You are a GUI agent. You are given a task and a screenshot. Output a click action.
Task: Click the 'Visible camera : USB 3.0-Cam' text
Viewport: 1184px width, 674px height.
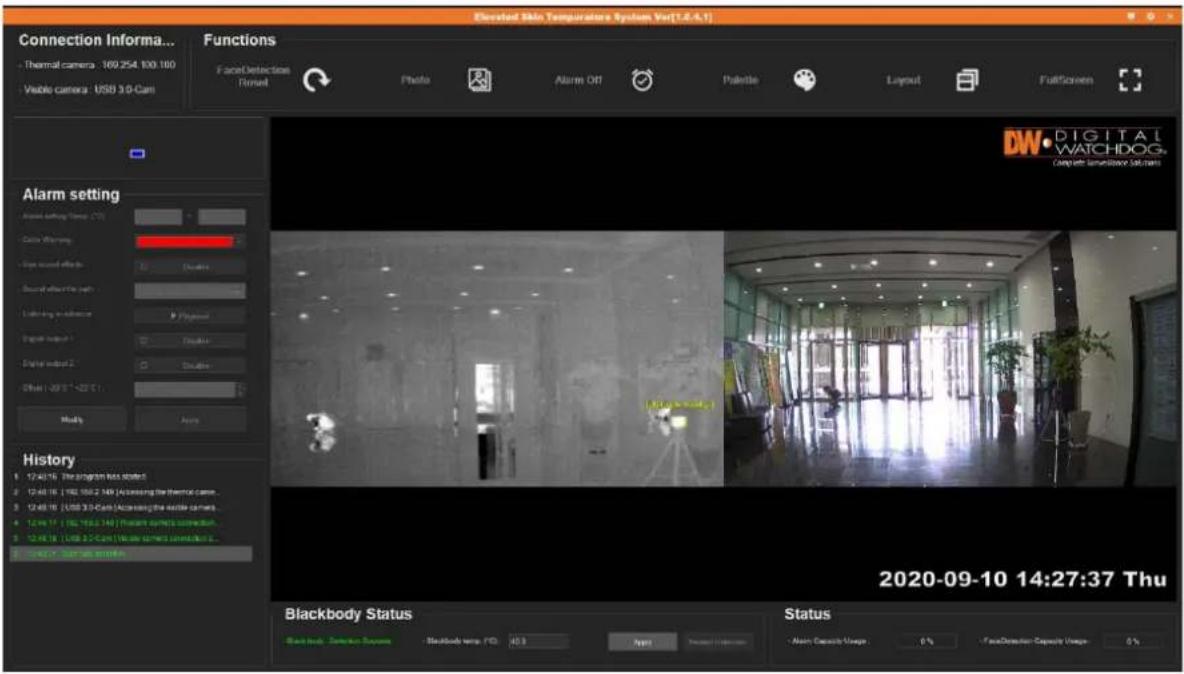click(88, 89)
